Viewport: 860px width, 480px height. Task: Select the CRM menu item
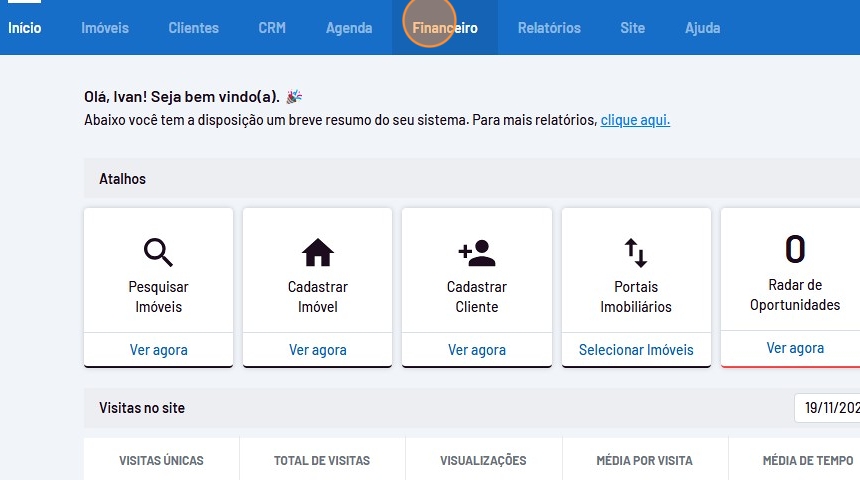[272, 28]
